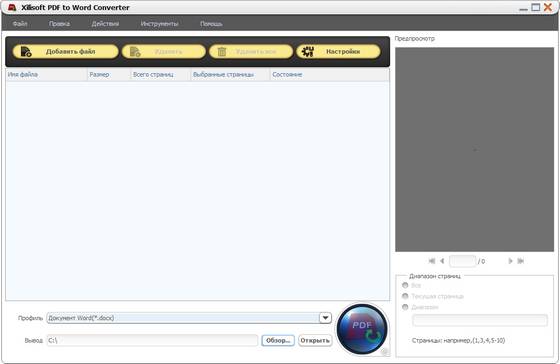Open the Инструменты menu
560x364 pixels.
(x=159, y=24)
